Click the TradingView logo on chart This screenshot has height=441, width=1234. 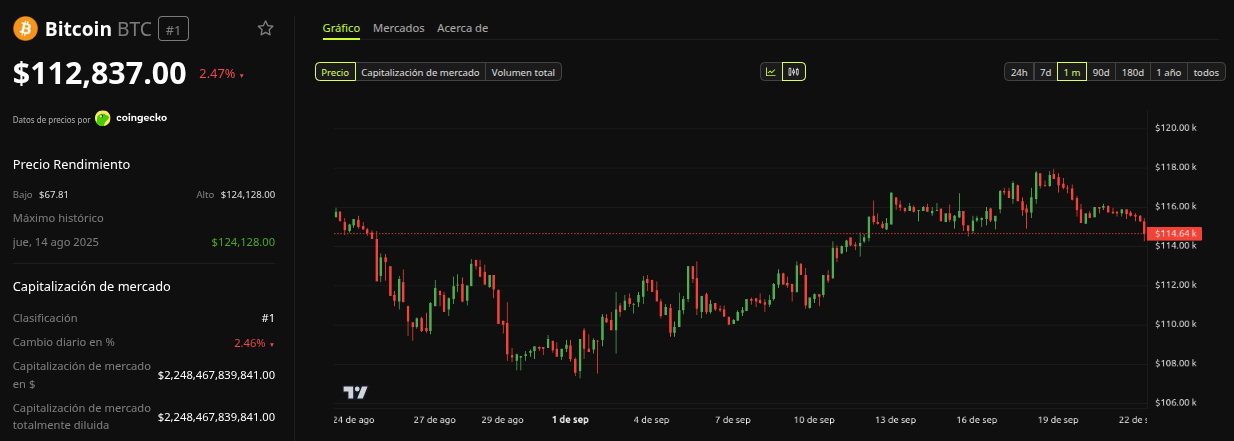(355, 393)
